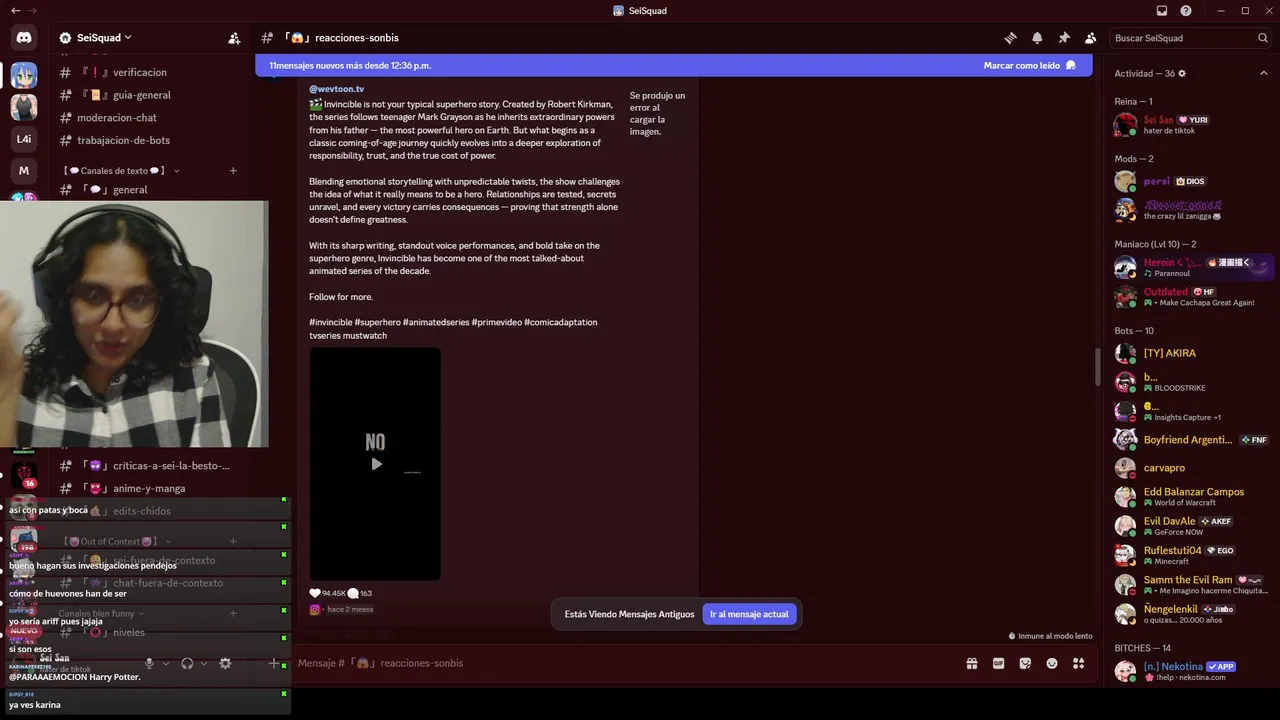This screenshot has height=720, width=1280.
Task: Open the inbox icon in title bar
Action: point(1162,11)
